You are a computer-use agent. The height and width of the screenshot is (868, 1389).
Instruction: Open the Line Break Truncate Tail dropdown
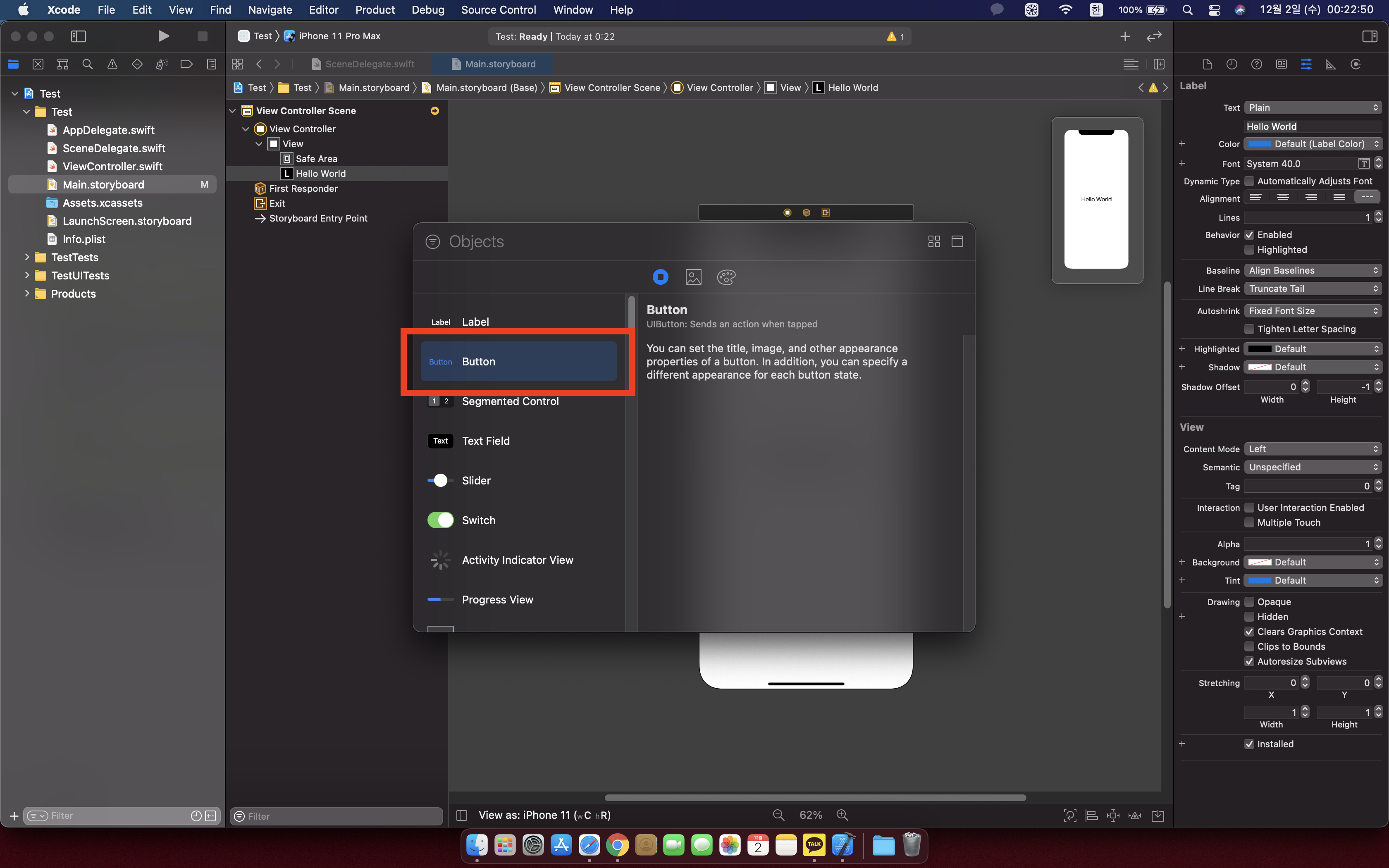click(x=1313, y=289)
